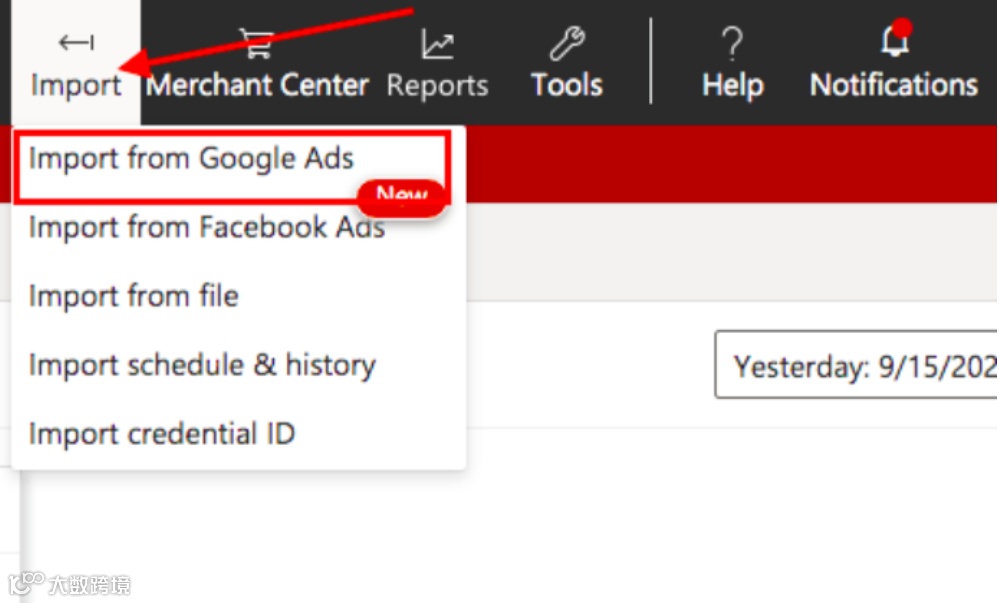Open the Import menu label
999x603 pixels.
coord(76,85)
